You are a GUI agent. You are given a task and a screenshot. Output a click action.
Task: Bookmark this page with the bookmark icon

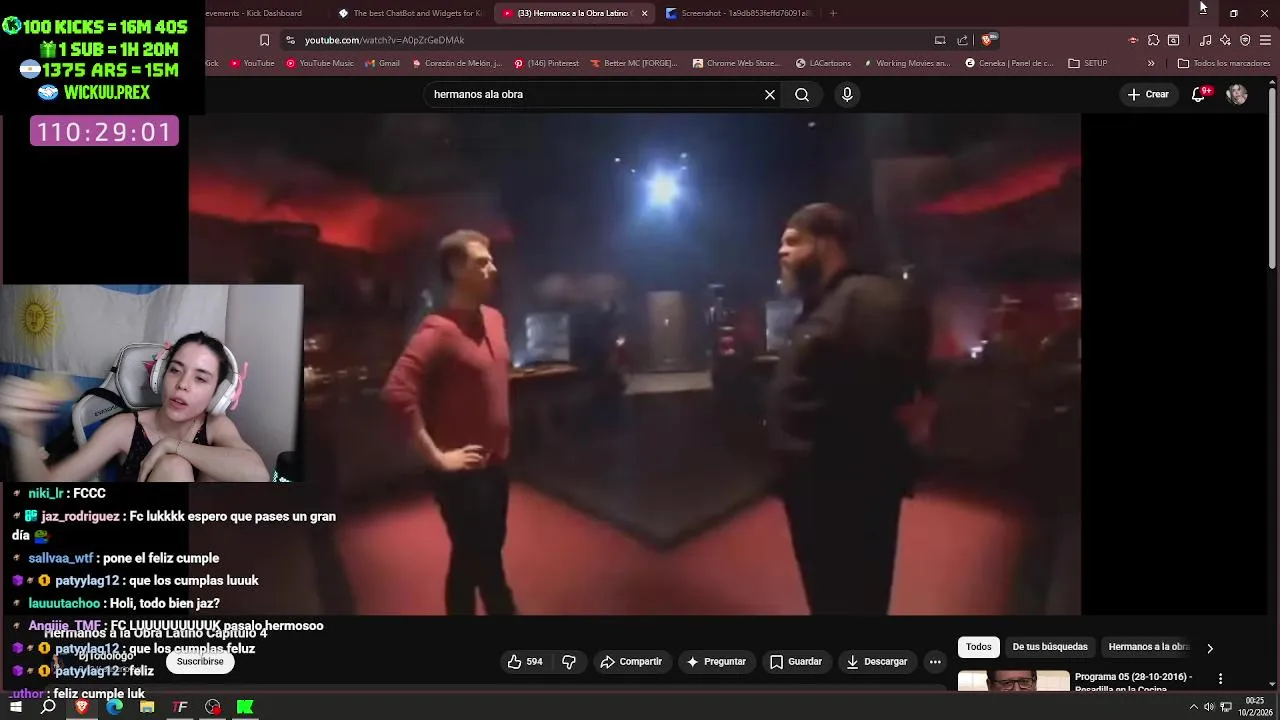[x=264, y=40]
